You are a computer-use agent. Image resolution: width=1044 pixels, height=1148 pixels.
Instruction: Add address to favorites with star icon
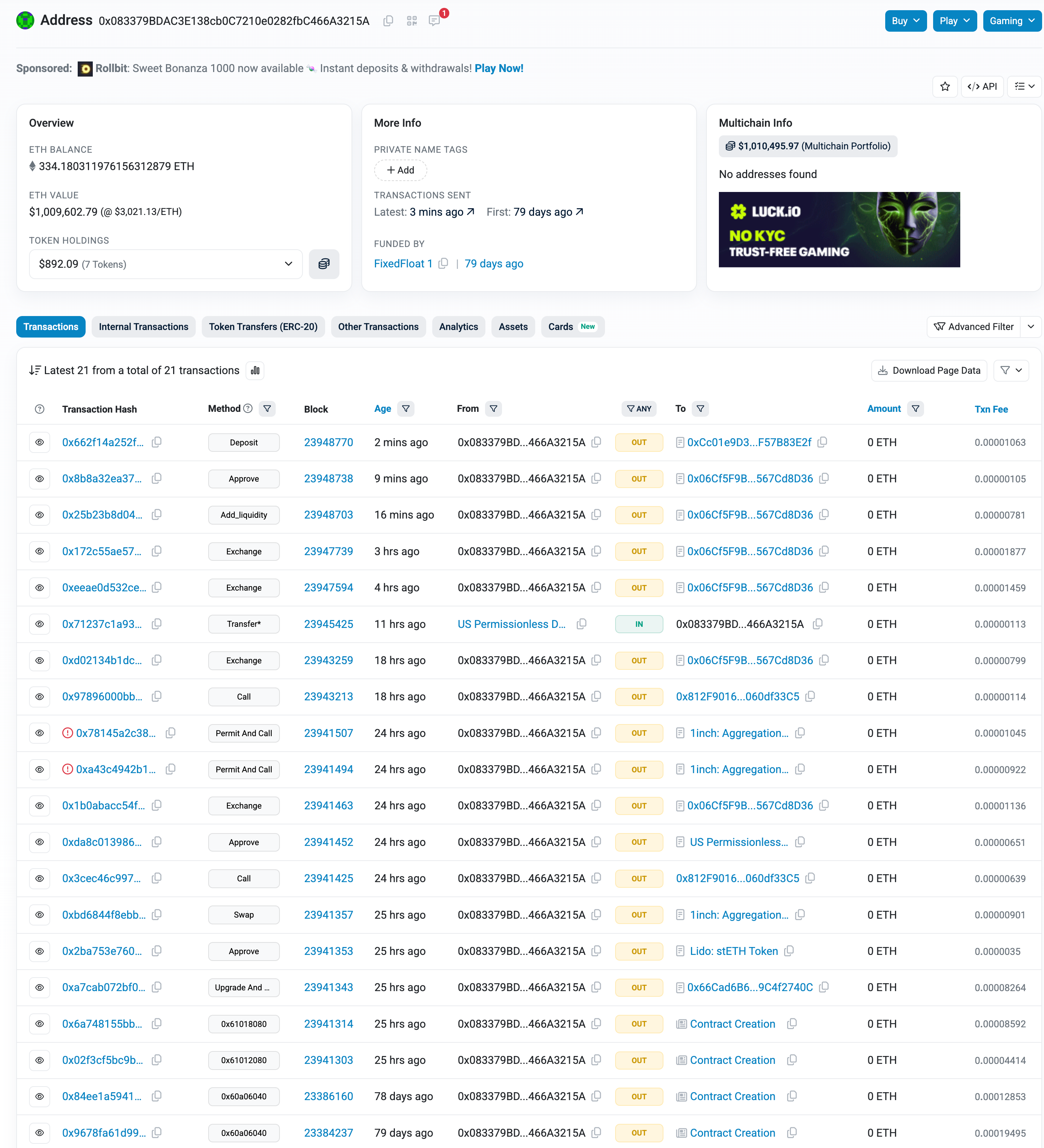(945, 87)
